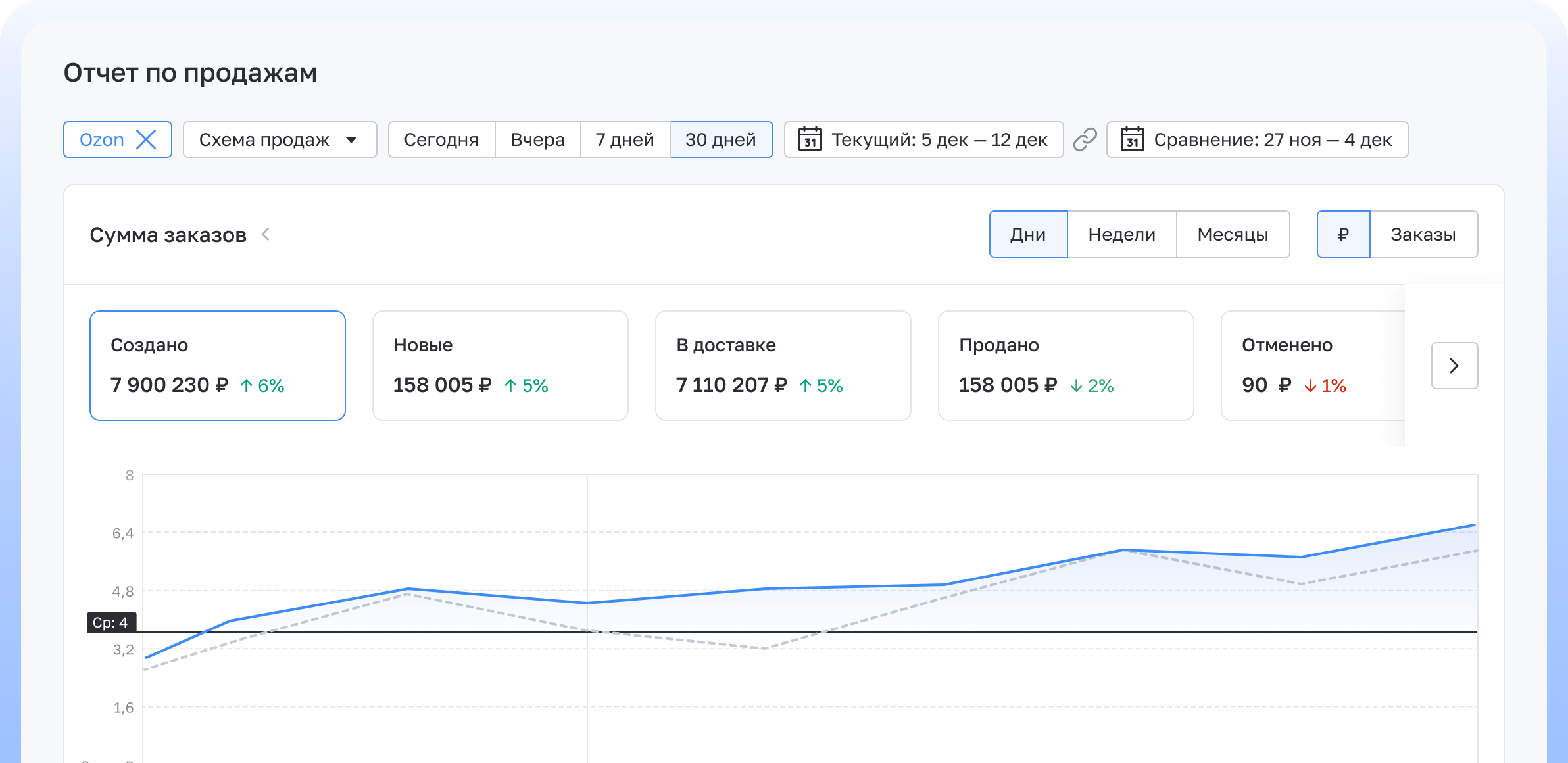
Task: Select the Сегодня period
Action: point(441,139)
